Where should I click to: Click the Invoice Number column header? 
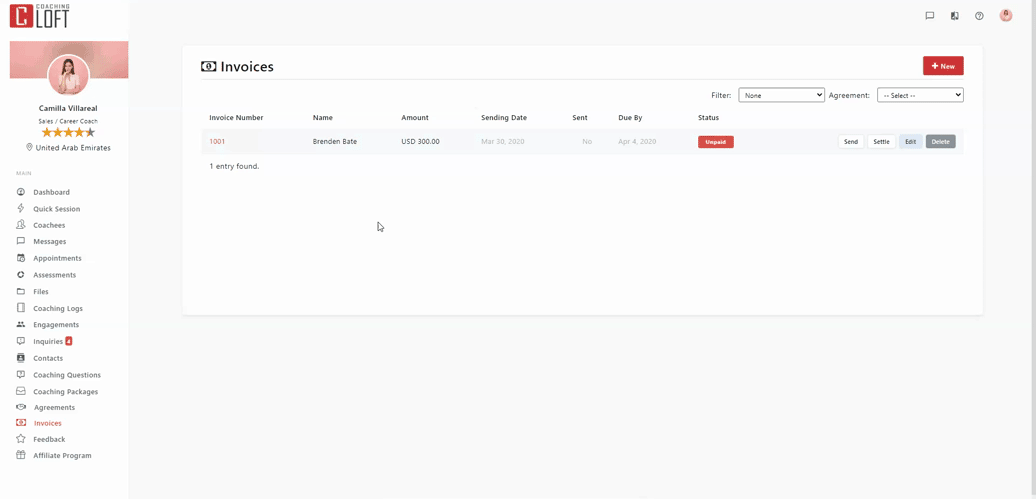[237, 118]
